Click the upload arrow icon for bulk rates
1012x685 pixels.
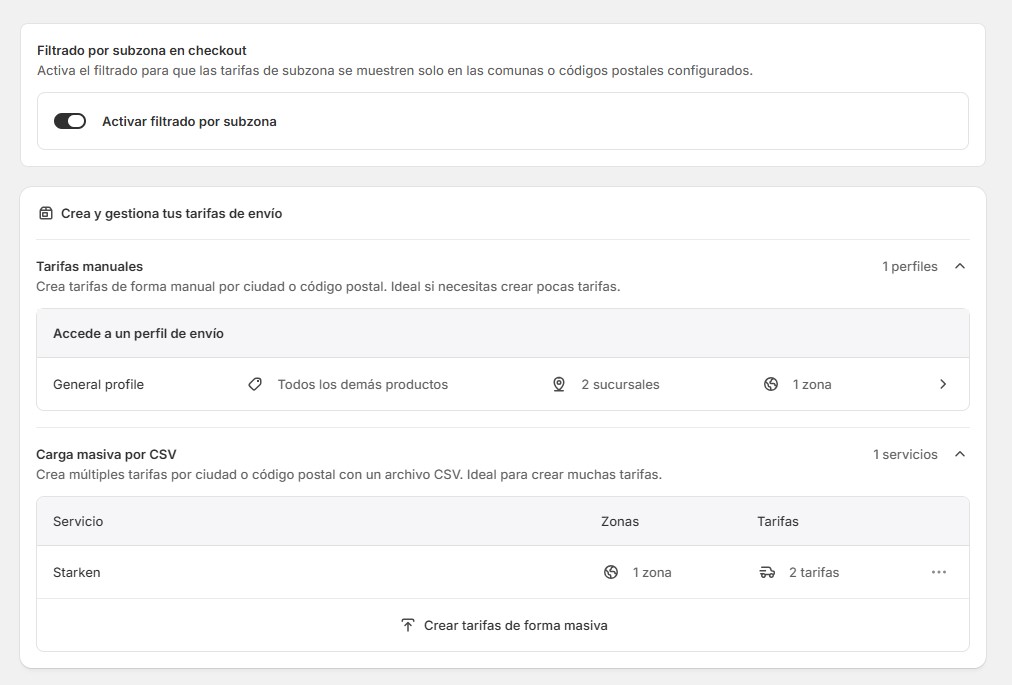pyautogui.click(x=407, y=625)
